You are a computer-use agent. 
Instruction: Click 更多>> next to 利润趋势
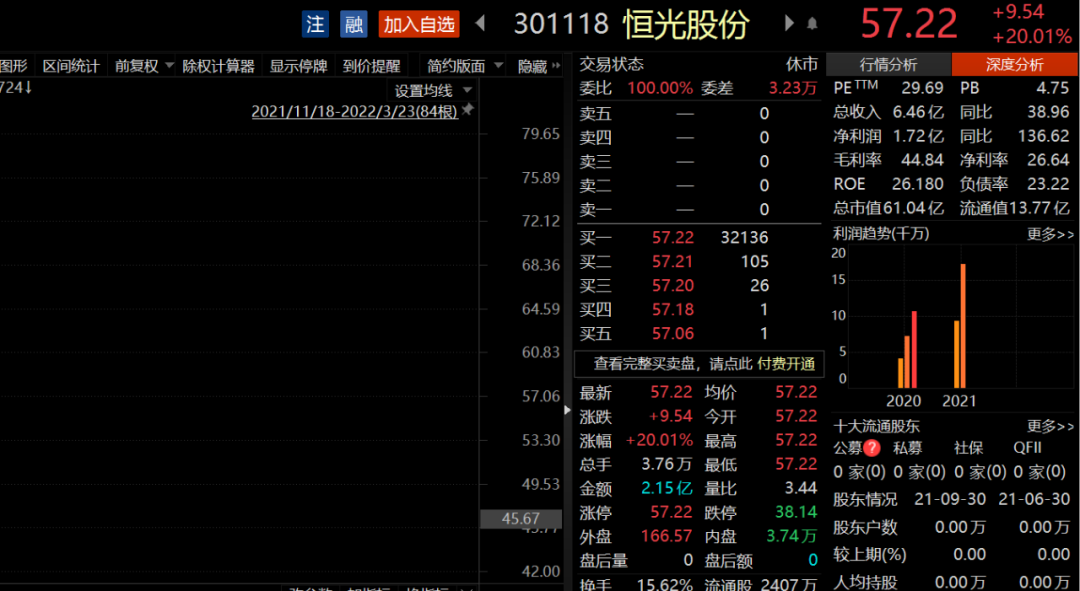click(x=1050, y=234)
